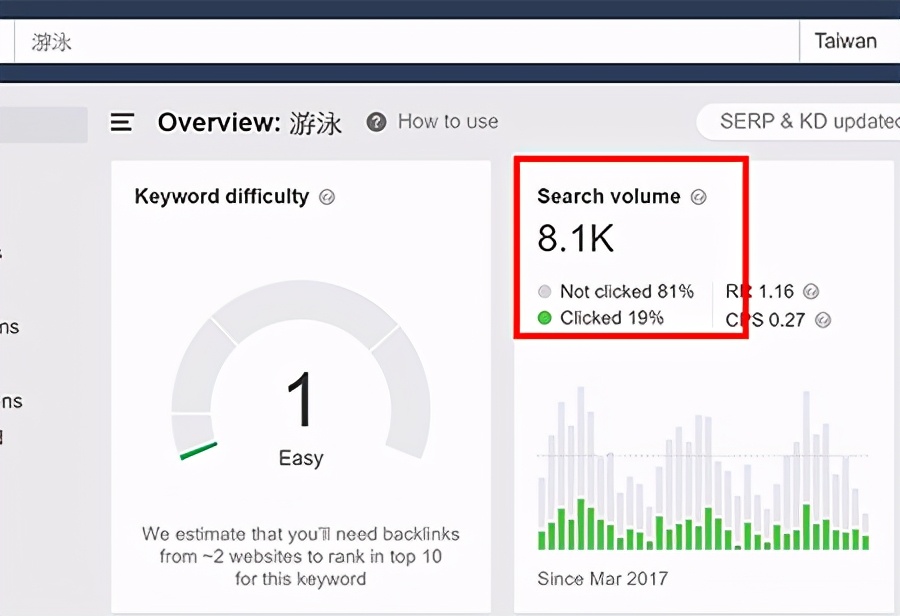This screenshot has width=900, height=616.
Task: Click the Keyword difficulty info icon
Action: point(327,197)
